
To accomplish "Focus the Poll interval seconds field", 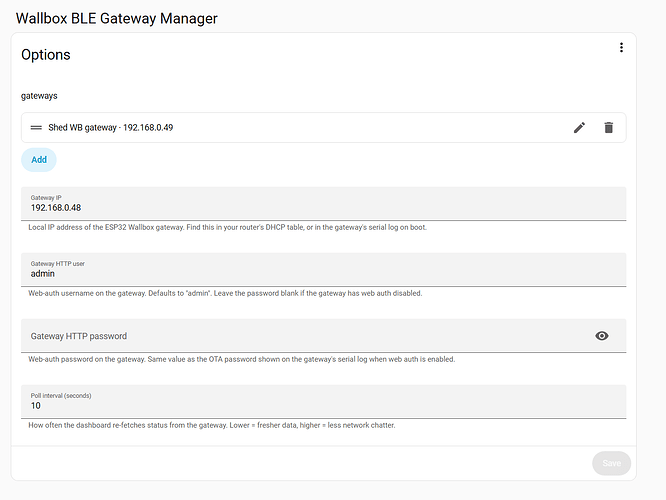I will tap(324, 401).
